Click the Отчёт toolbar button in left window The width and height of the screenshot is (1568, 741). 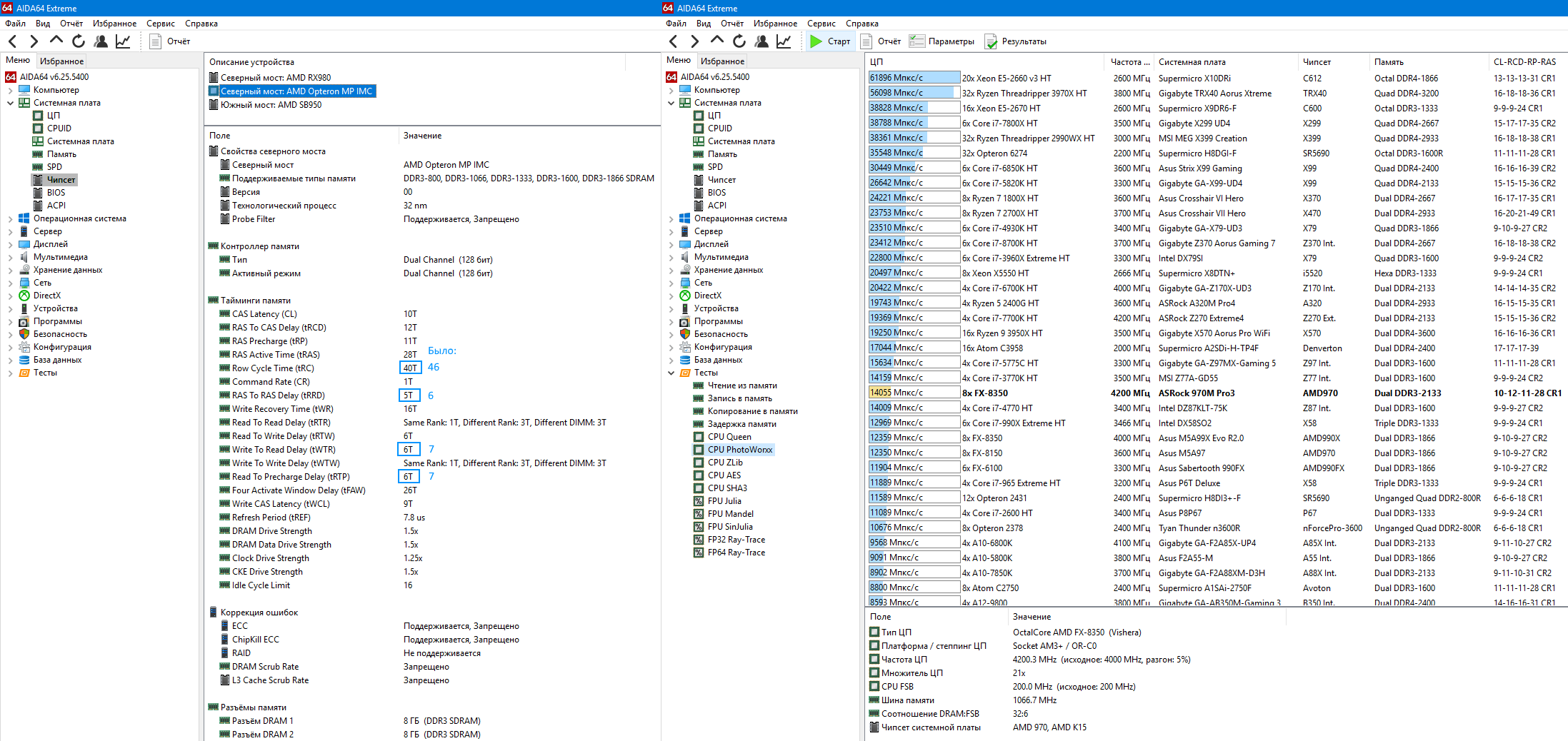pyautogui.click(x=170, y=41)
